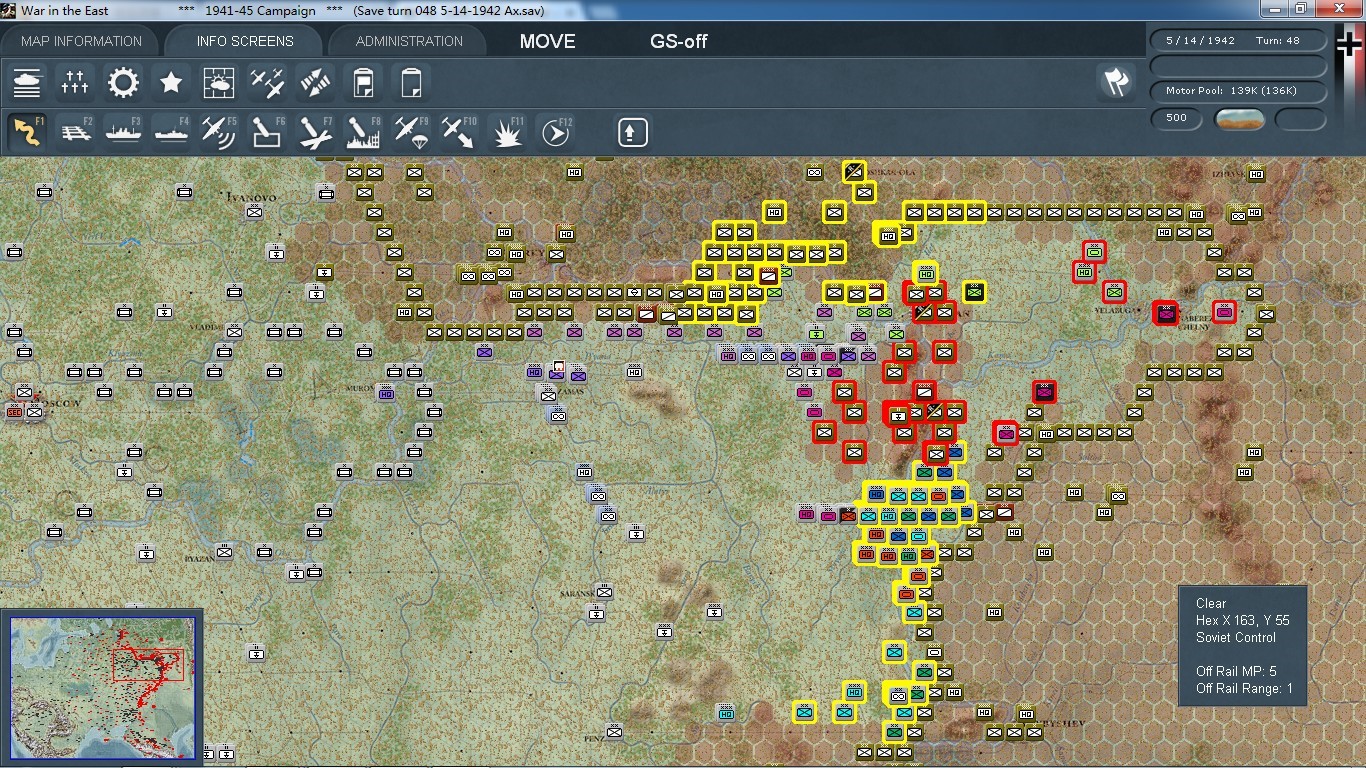This screenshot has width=1366, height=768.
Task: Select the F9 air transport parachute icon
Action: pos(411,132)
